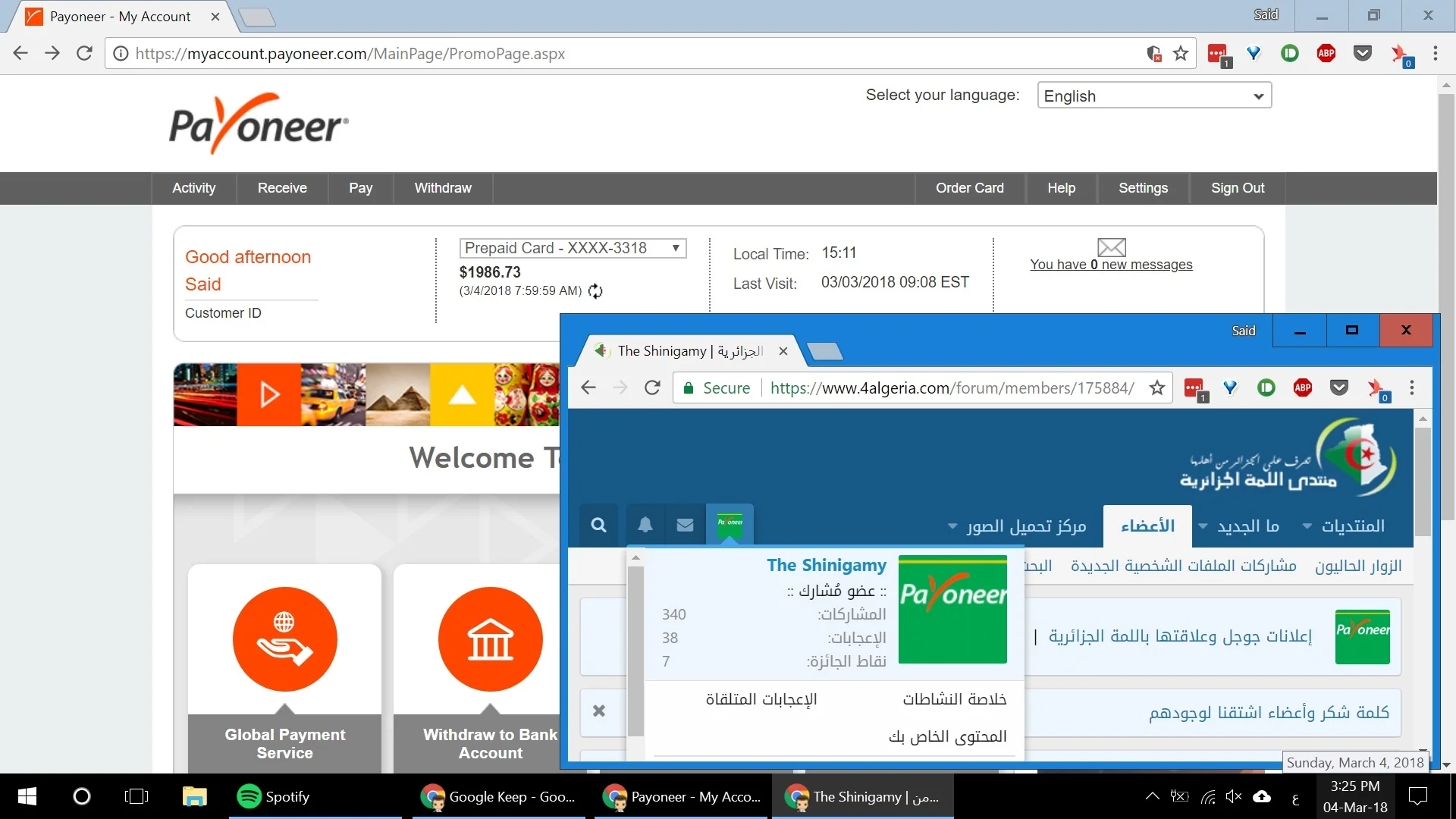Open the Chrome menu in the Payoneer window
1456x819 pixels.
(x=1435, y=53)
